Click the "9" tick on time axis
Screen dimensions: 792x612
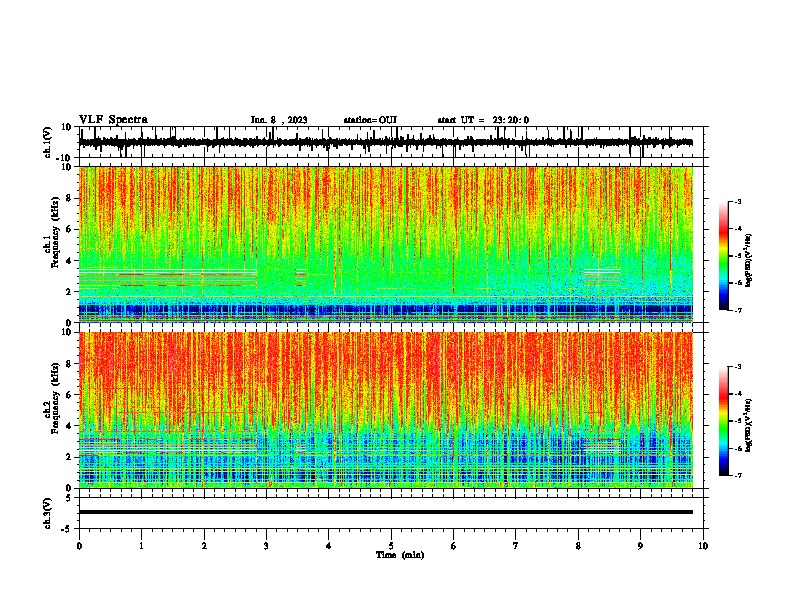[x=640, y=546]
